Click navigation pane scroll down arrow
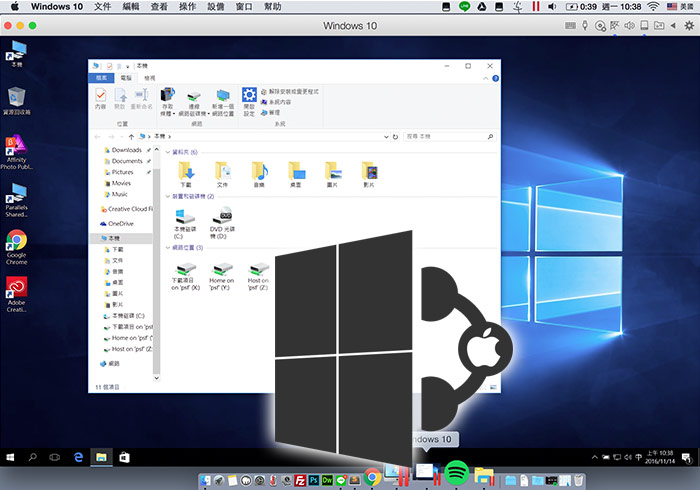700x490 pixels. click(157, 378)
